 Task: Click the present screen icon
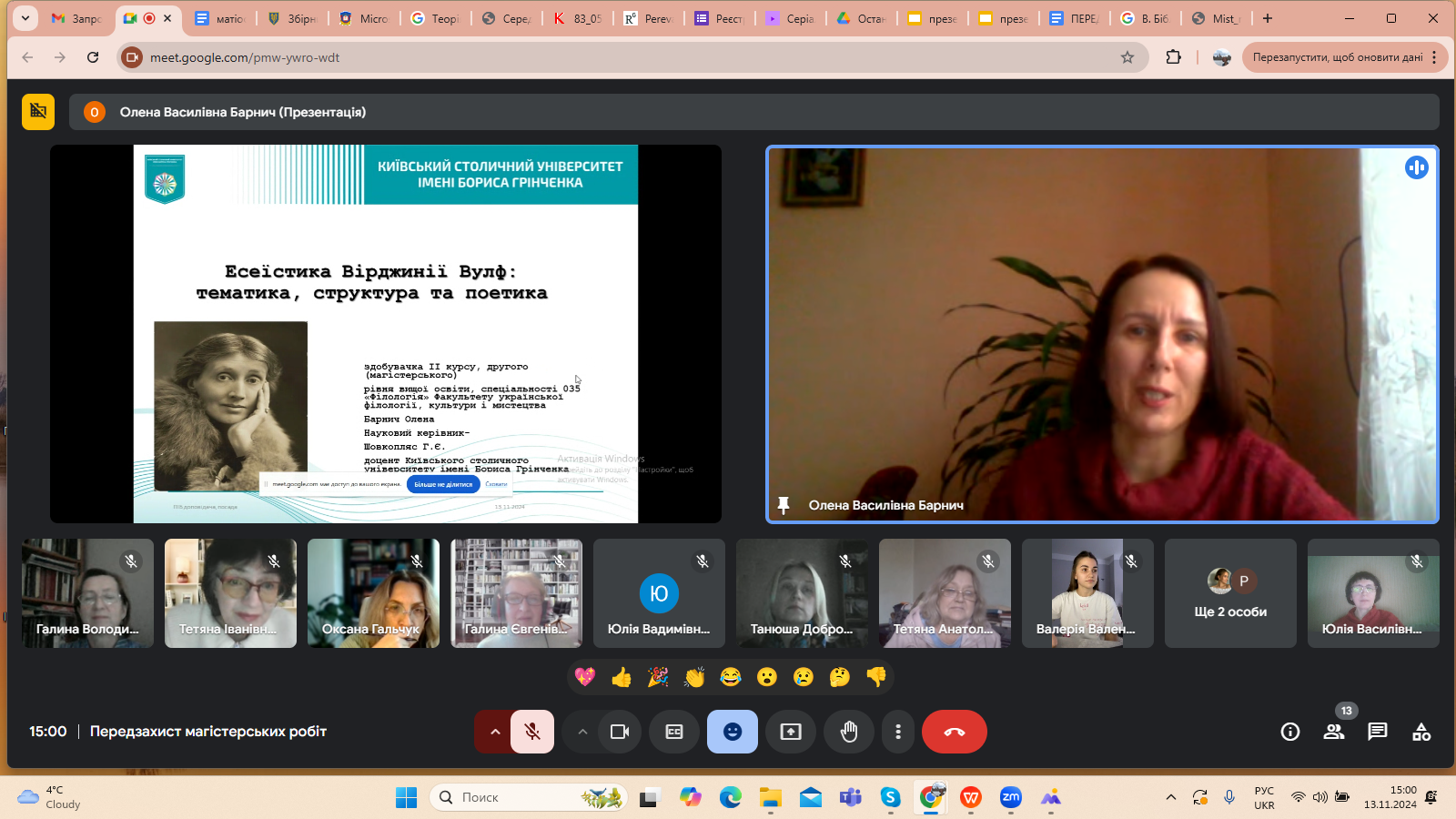[x=790, y=732]
